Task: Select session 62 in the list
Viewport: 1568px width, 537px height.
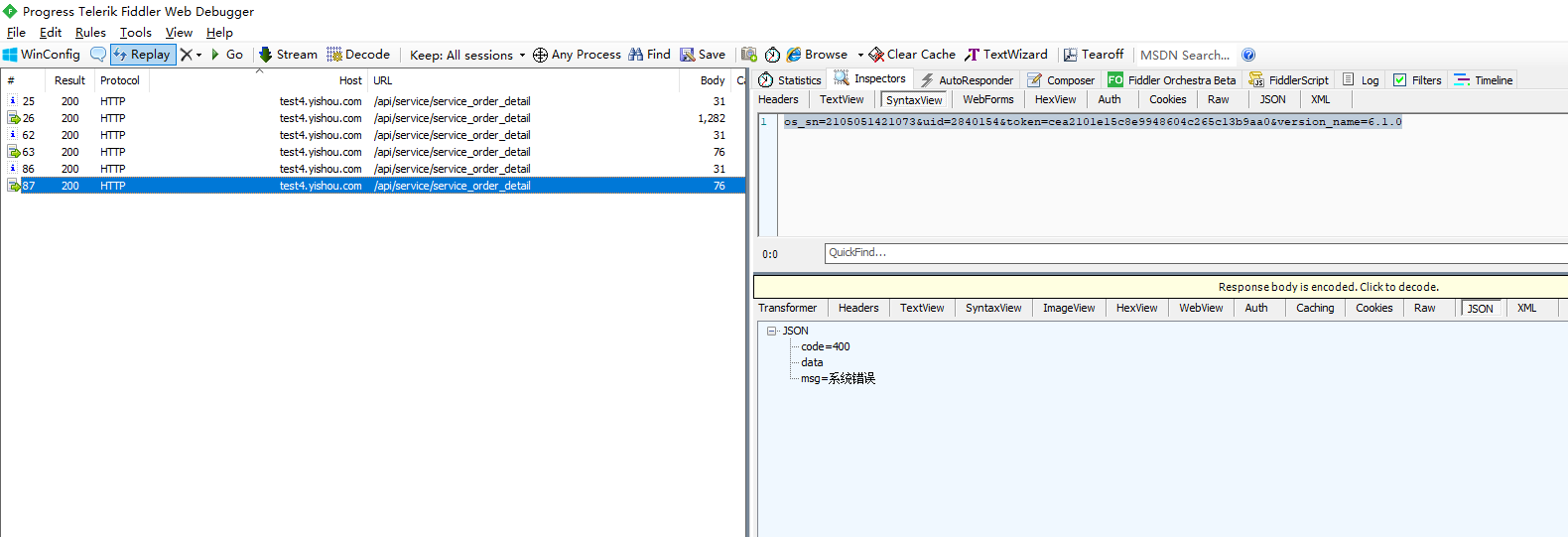Action: point(373,135)
